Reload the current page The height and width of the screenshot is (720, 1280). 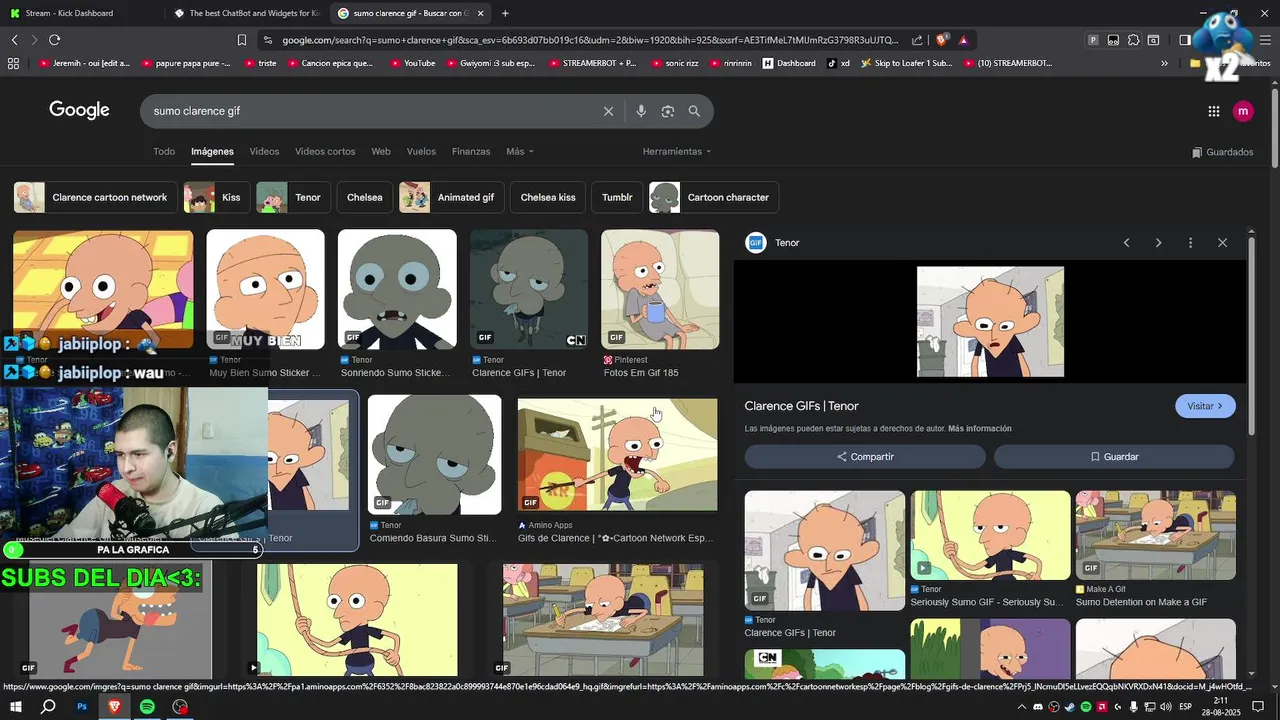[54, 40]
